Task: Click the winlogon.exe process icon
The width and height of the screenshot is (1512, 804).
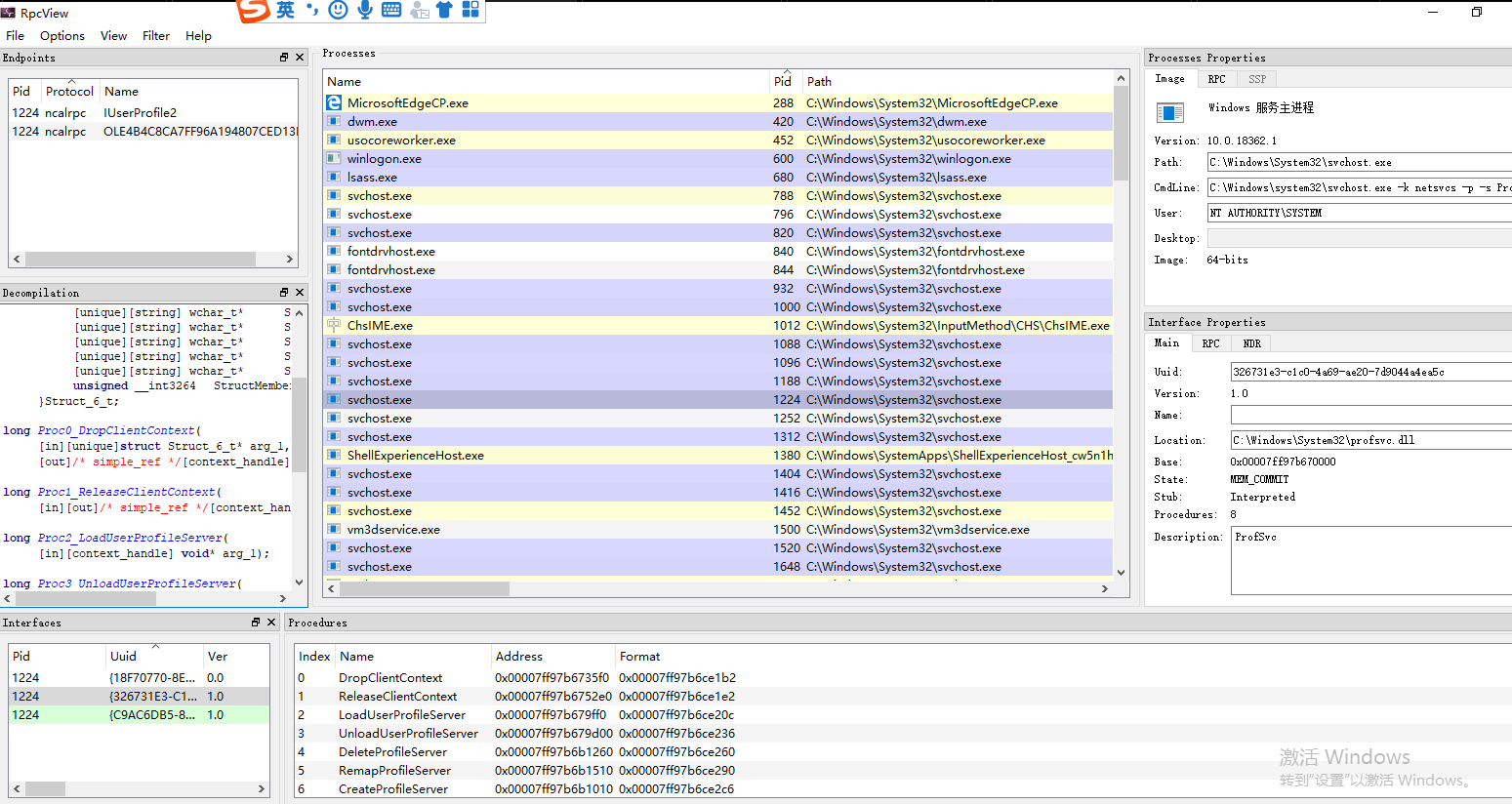Action: [334, 158]
